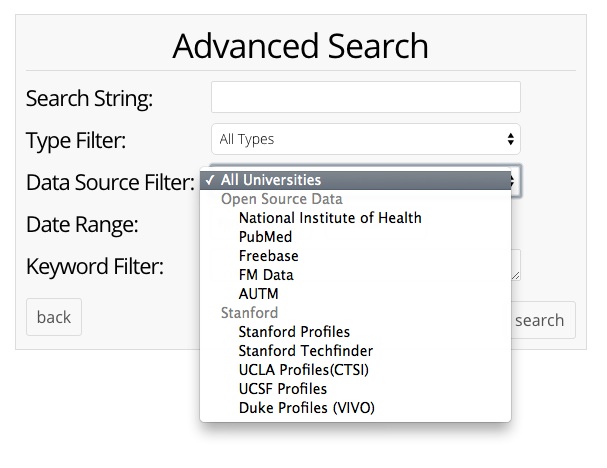This screenshot has height=468, width=607.
Task: Choose Stanford Techfinder option
Action: (x=305, y=351)
